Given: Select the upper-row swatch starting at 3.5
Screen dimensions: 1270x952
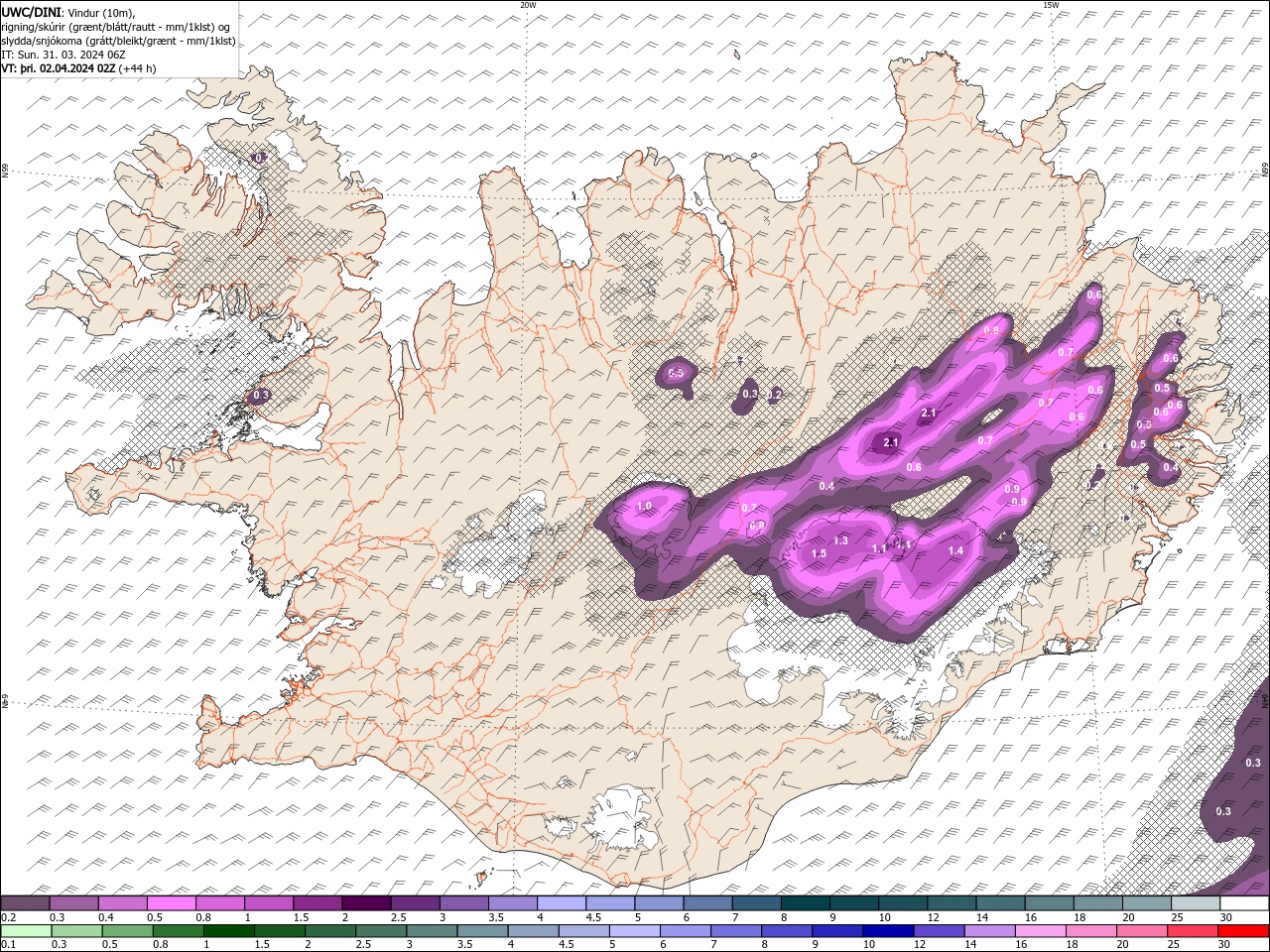Looking at the screenshot, I should (x=512, y=903).
